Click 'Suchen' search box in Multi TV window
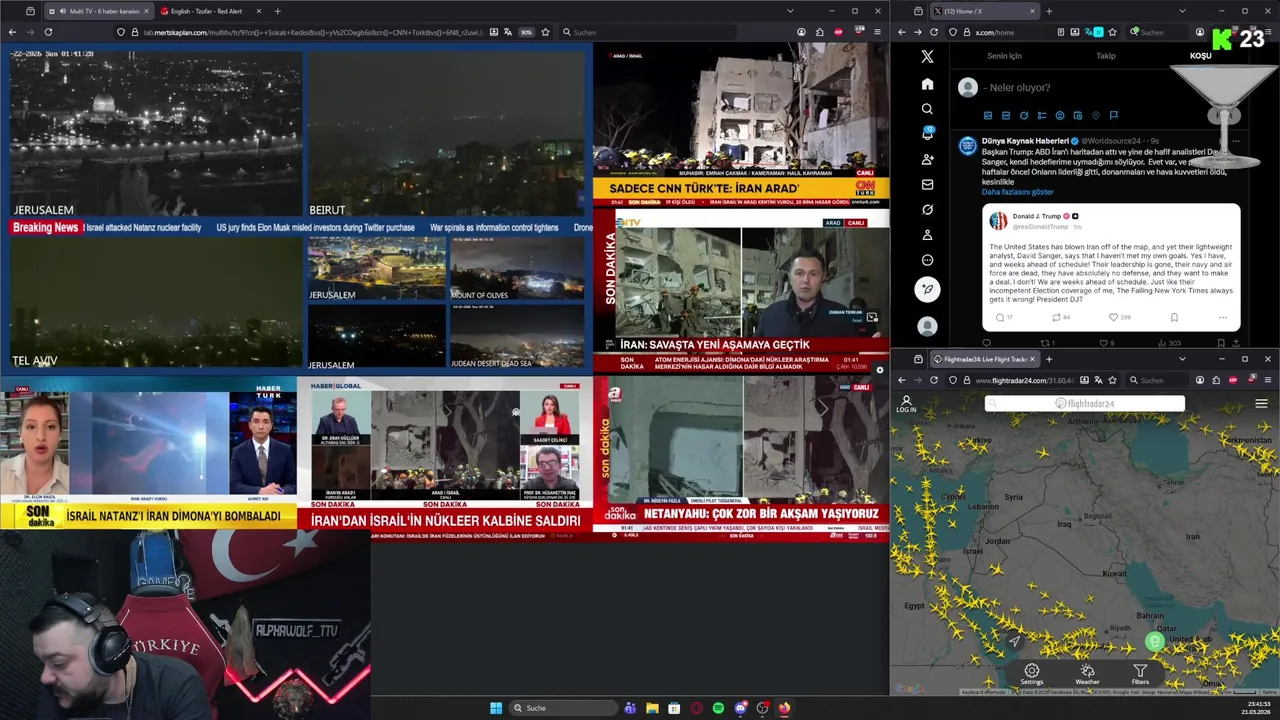Viewport: 1280px width, 720px height. coord(650,32)
